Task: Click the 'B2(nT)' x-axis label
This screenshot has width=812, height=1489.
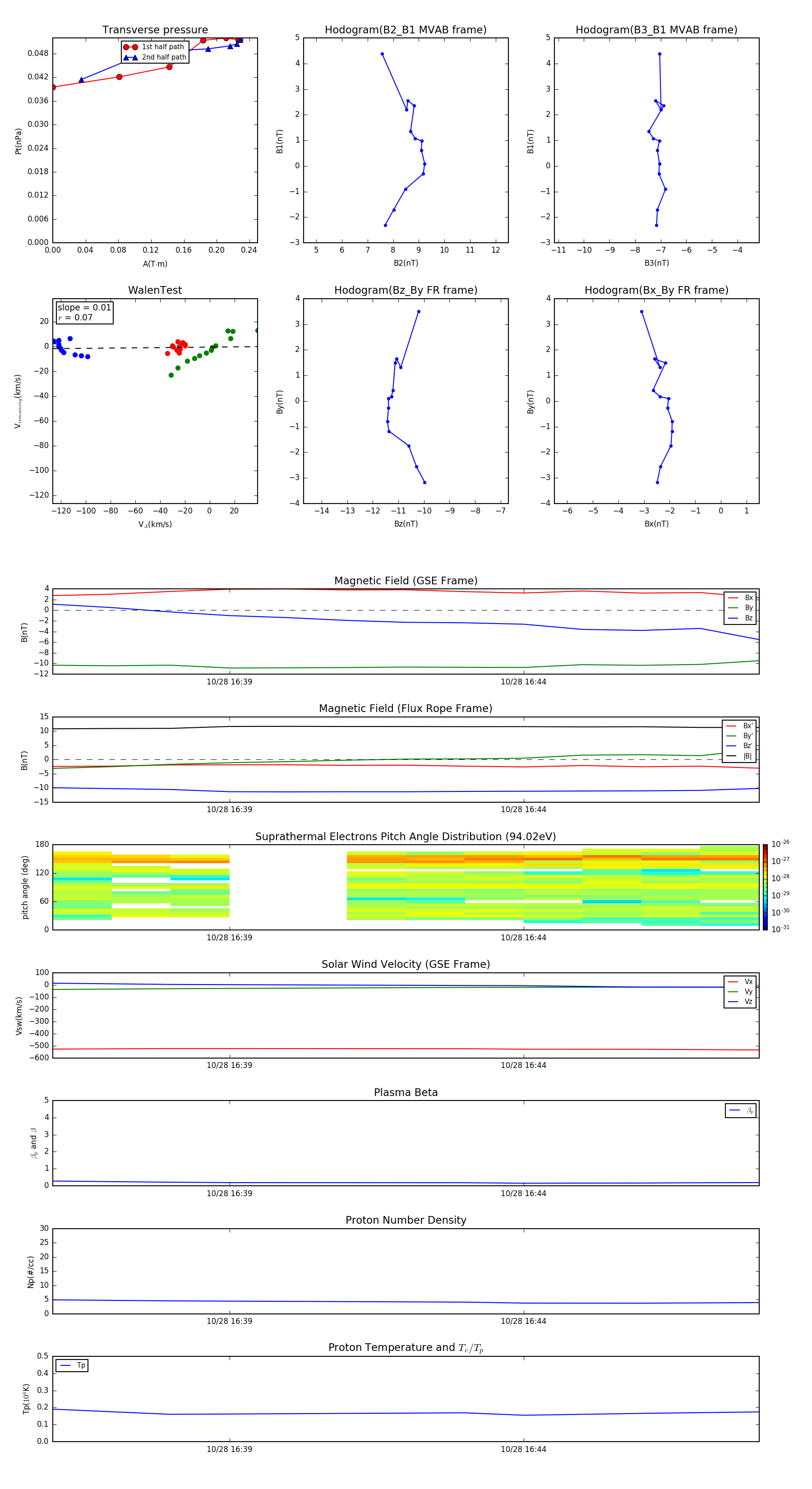Action: tap(406, 263)
